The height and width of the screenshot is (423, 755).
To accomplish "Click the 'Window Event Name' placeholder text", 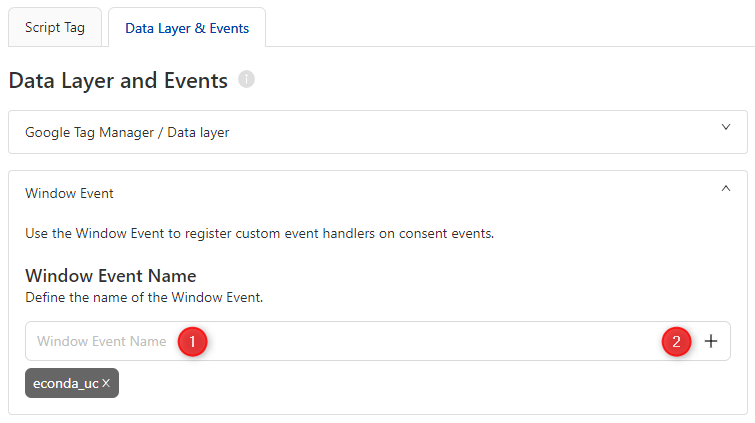I will pyautogui.click(x=101, y=341).
